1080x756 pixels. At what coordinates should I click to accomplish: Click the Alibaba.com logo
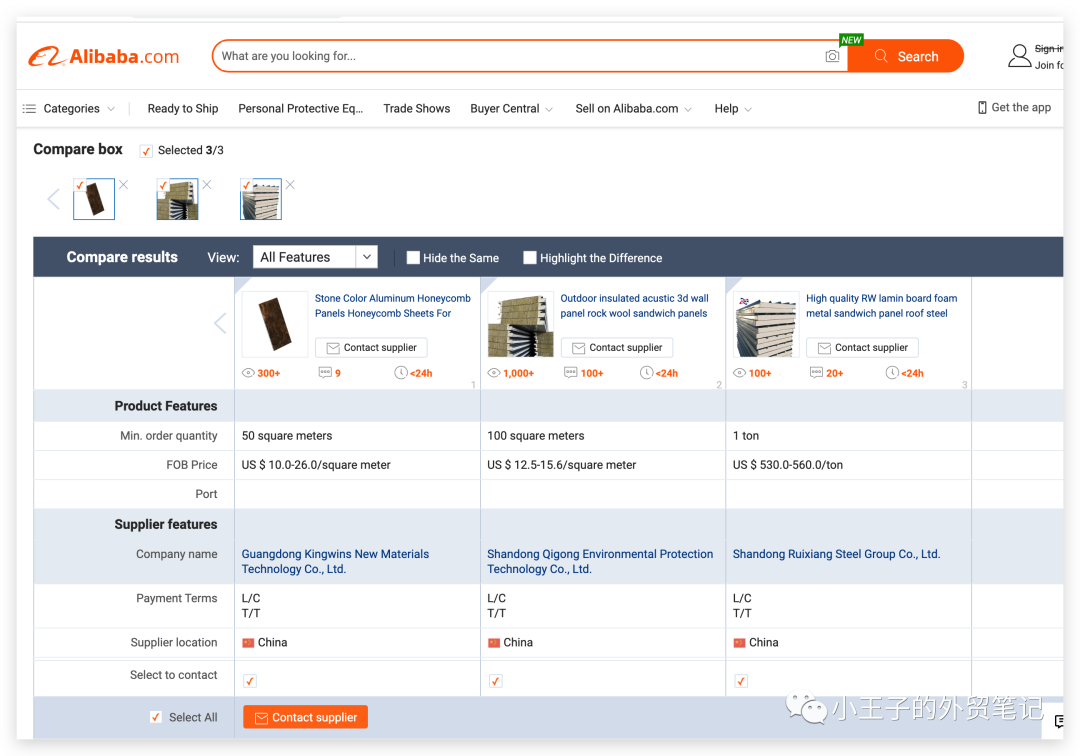(x=104, y=57)
